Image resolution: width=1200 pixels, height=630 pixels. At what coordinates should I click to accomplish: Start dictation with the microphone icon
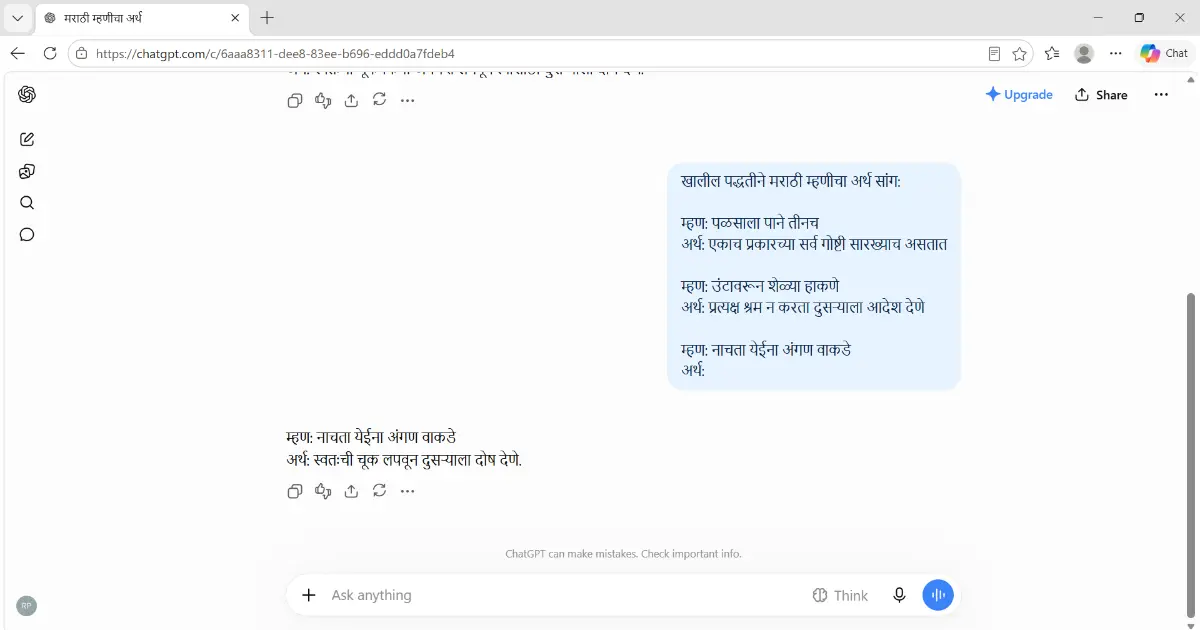(x=900, y=595)
